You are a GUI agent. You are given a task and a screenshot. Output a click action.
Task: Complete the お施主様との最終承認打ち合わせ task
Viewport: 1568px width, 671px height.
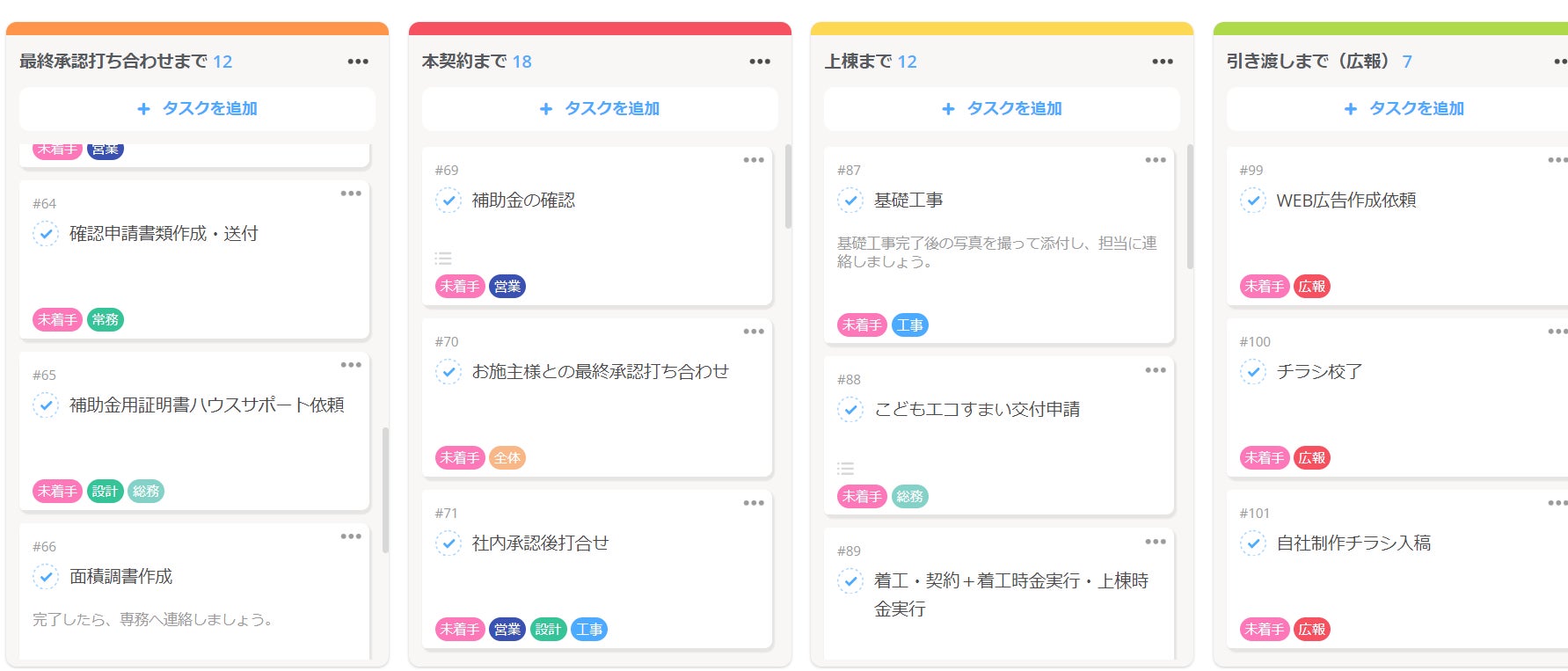449,372
